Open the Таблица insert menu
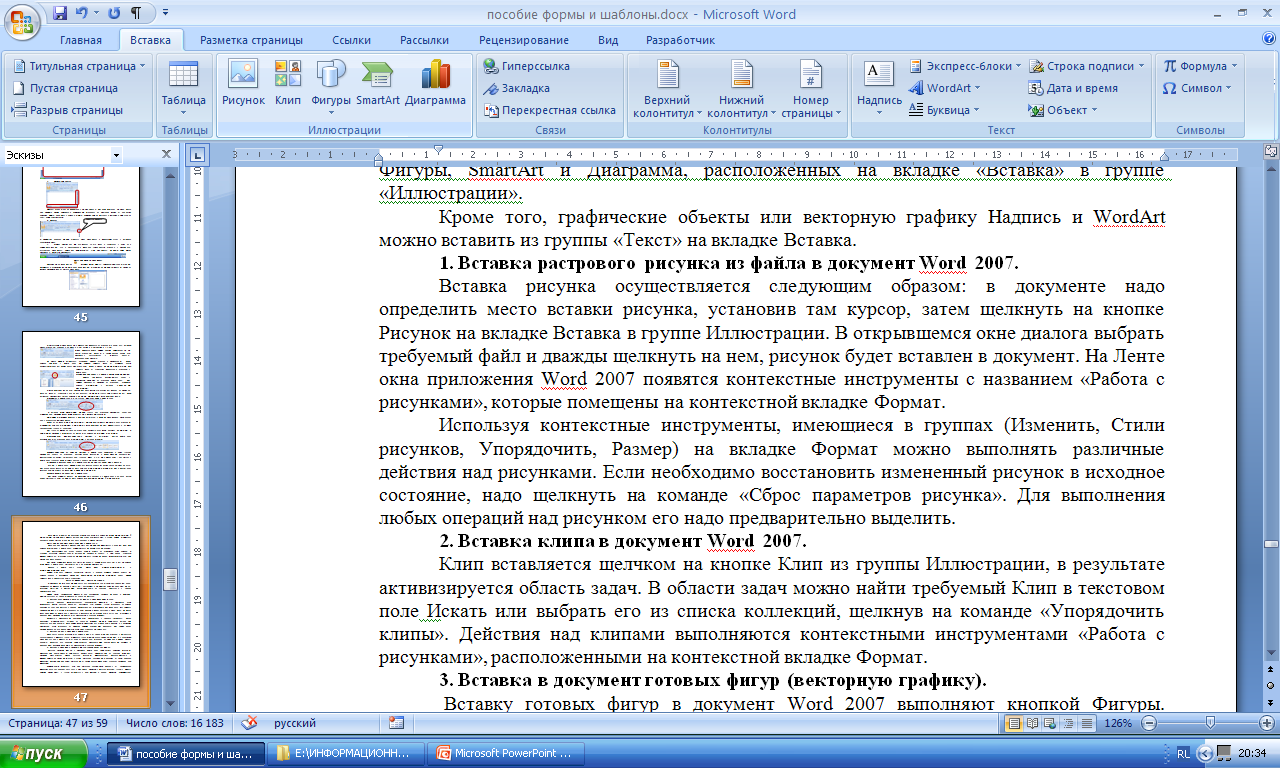The width and height of the screenshot is (1280, 768). (x=183, y=86)
